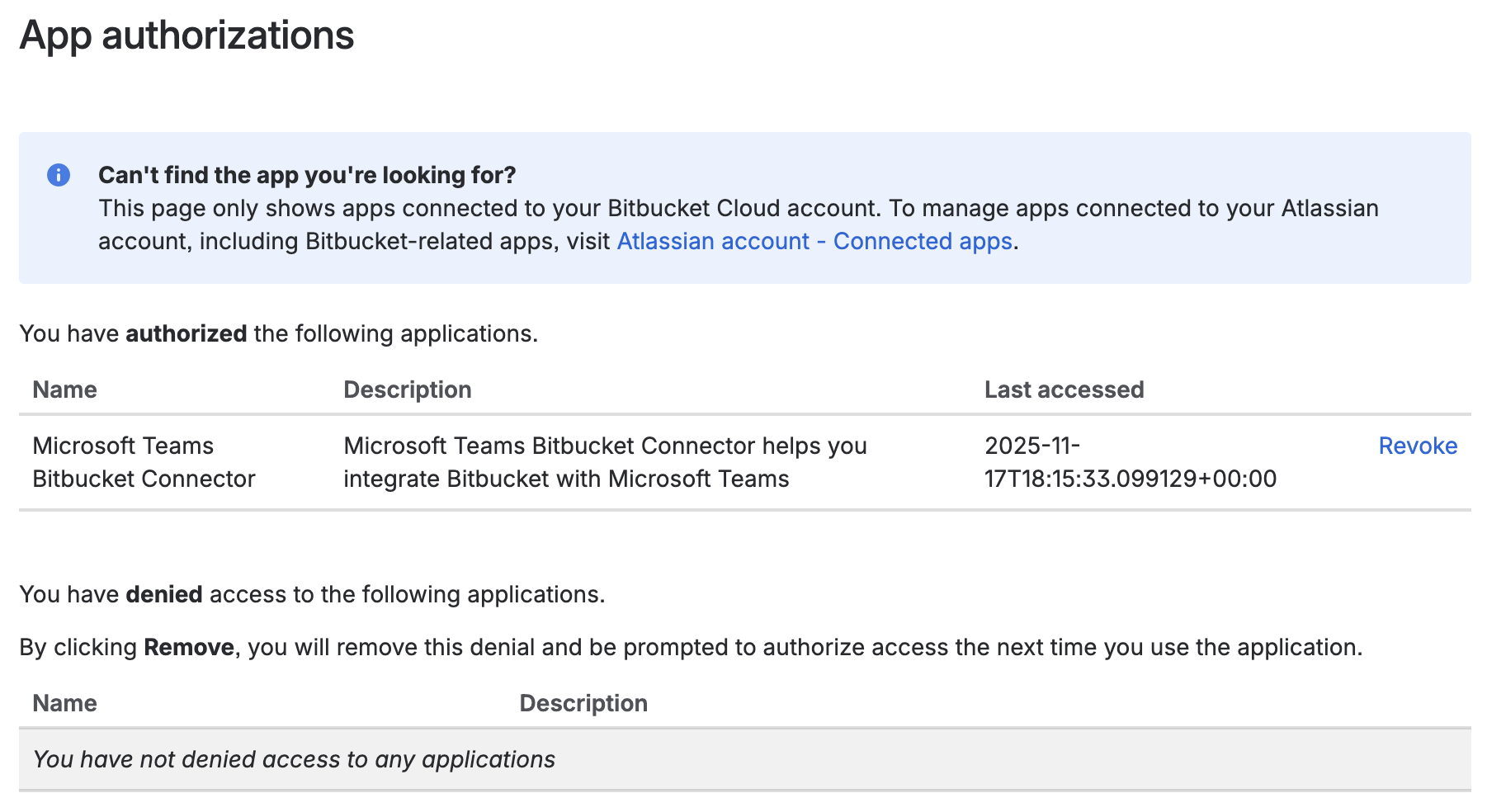
Task: Open the Atlassian account - Connected apps link
Action: pos(814,241)
